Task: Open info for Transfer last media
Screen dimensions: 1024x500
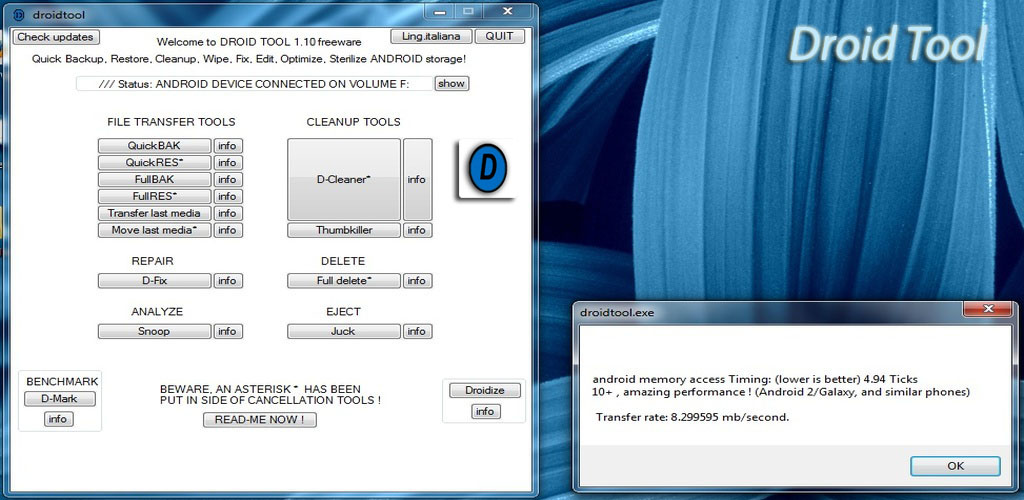Action: click(228, 213)
